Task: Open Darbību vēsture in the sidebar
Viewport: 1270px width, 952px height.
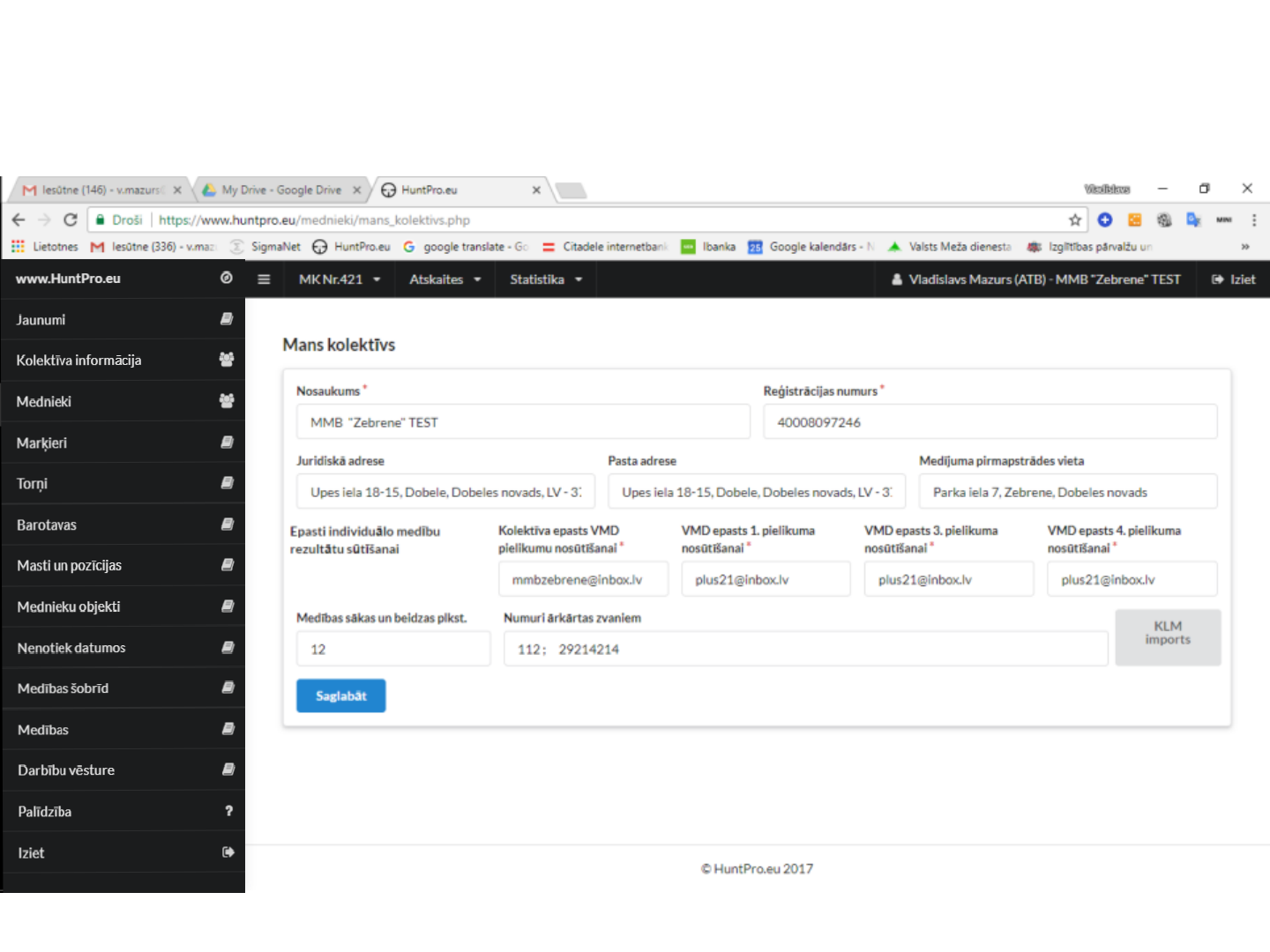Action: point(123,770)
